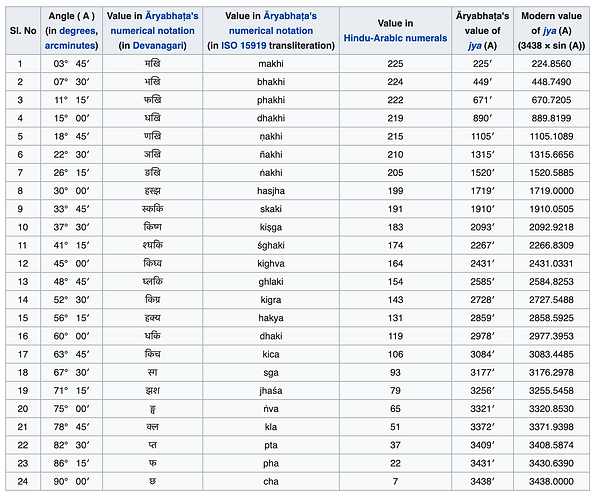Click serial number 12 cell
Viewport: 600px width, 498px height.
coord(23,263)
